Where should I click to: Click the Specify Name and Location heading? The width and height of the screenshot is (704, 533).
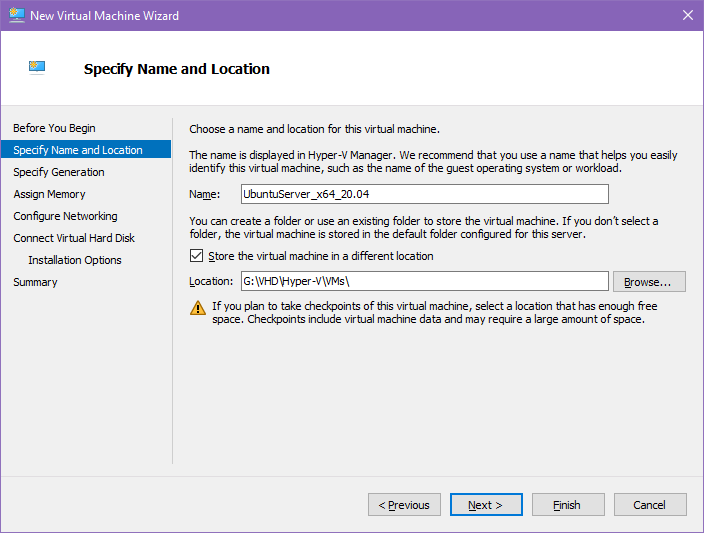point(177,69)
